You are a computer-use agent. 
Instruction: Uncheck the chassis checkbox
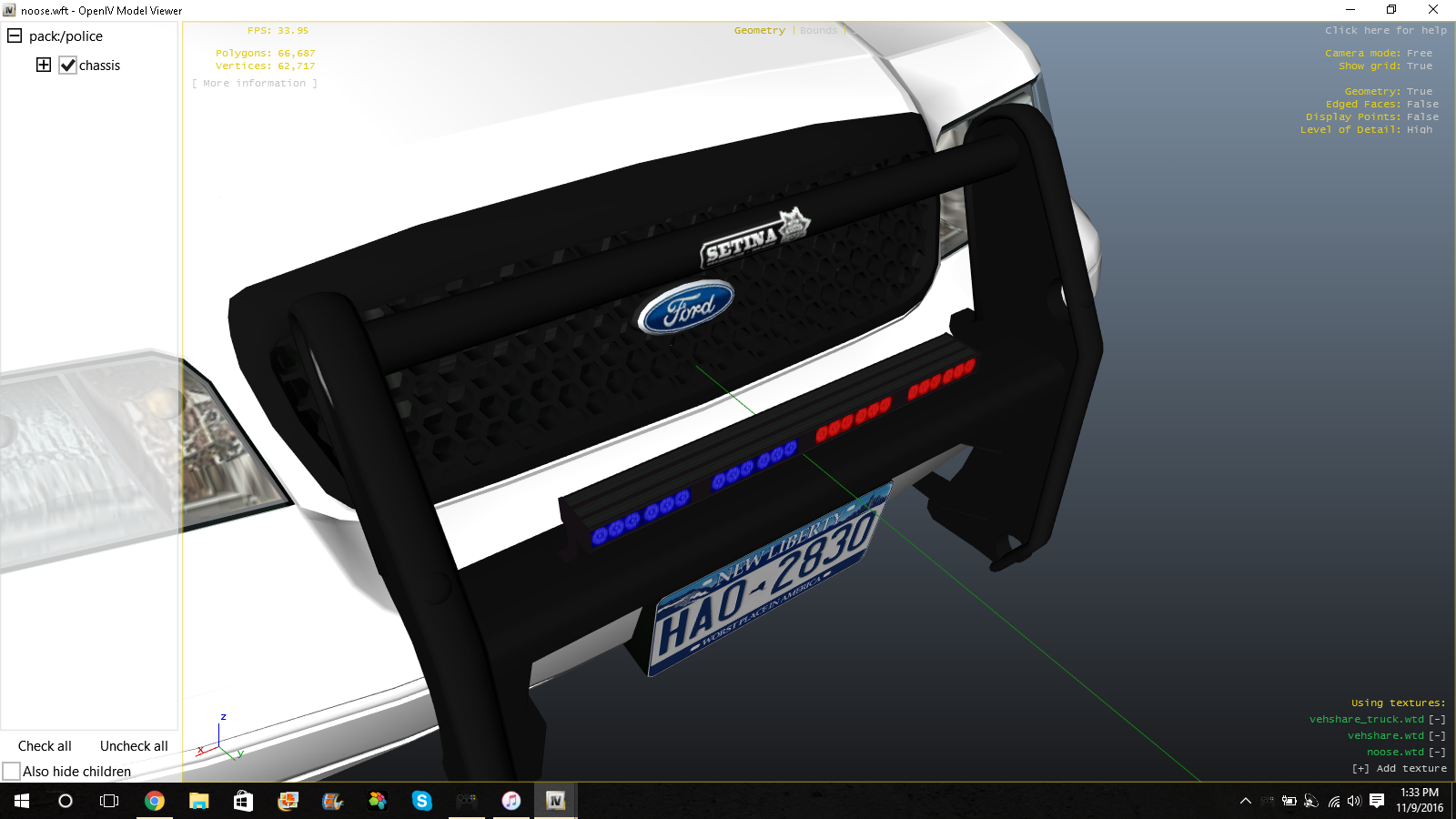point(67,66)
